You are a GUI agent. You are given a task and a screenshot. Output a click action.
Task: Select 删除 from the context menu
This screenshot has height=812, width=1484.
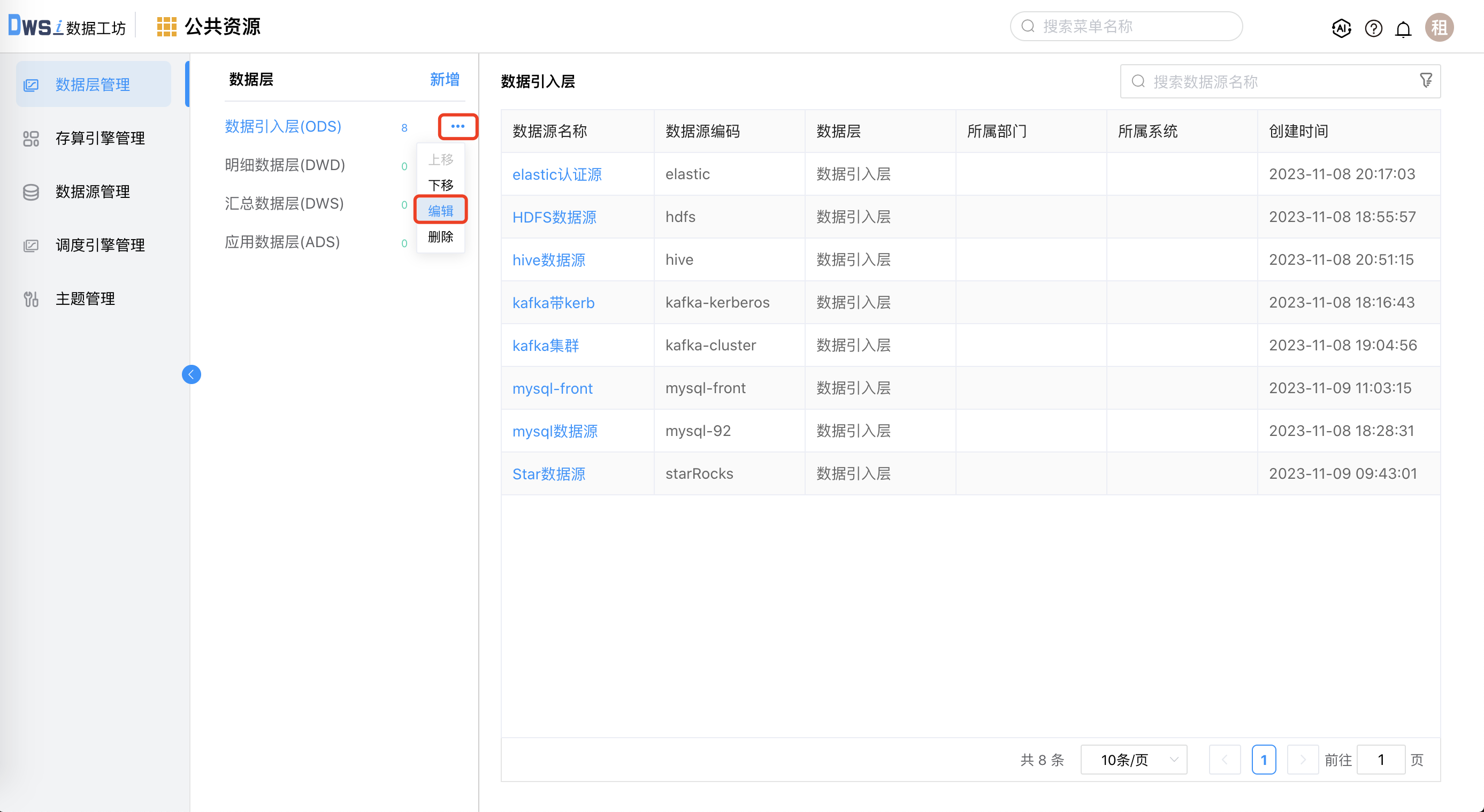[440, 236]
